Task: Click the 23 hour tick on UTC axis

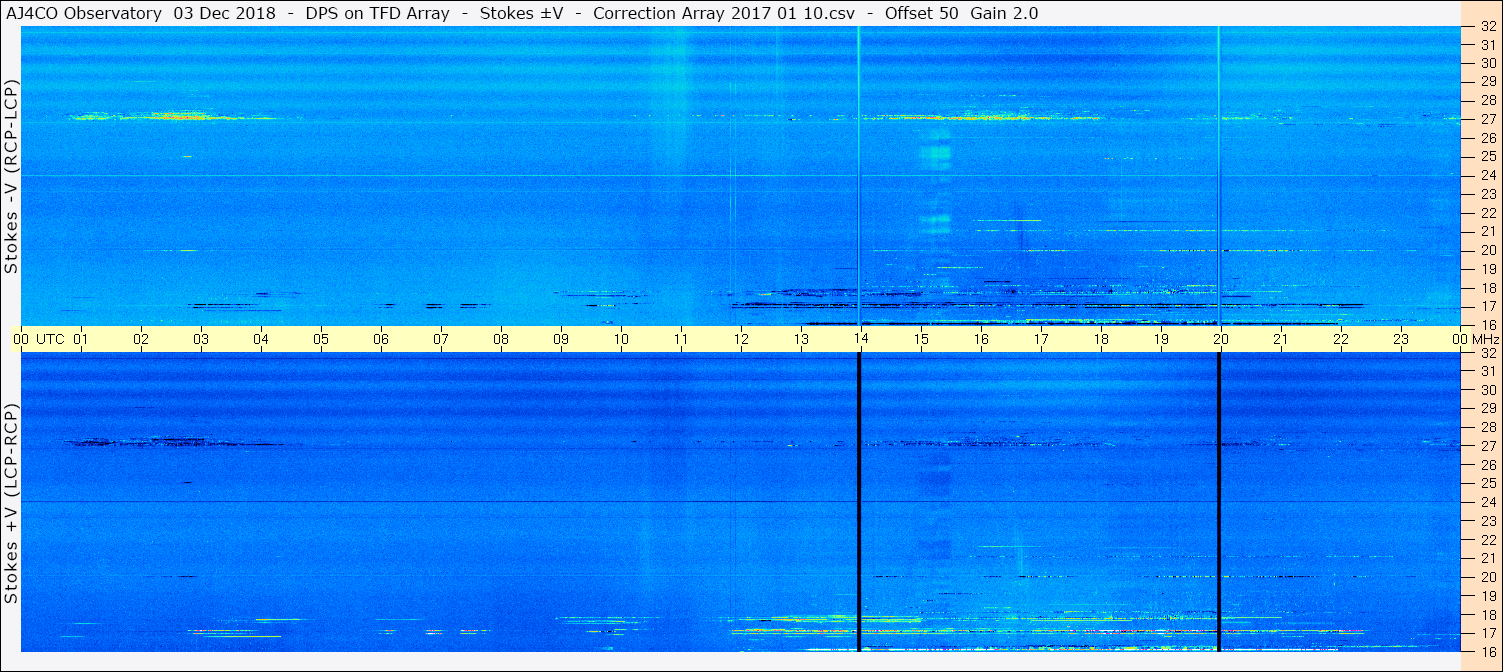Action: (1401, 339)
